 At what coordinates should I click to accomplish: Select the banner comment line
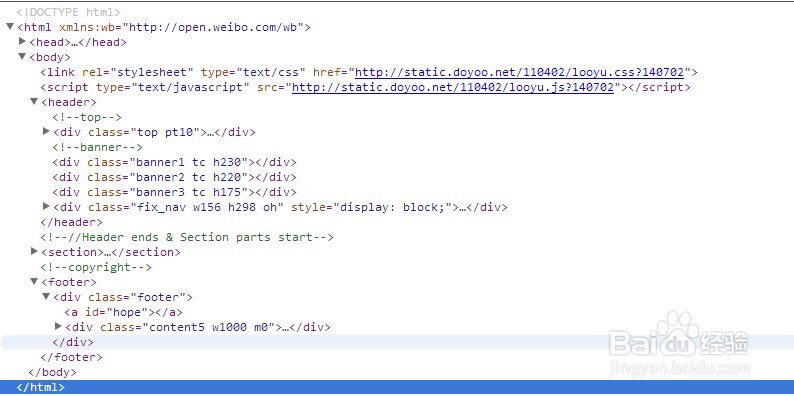click(97, 147)
